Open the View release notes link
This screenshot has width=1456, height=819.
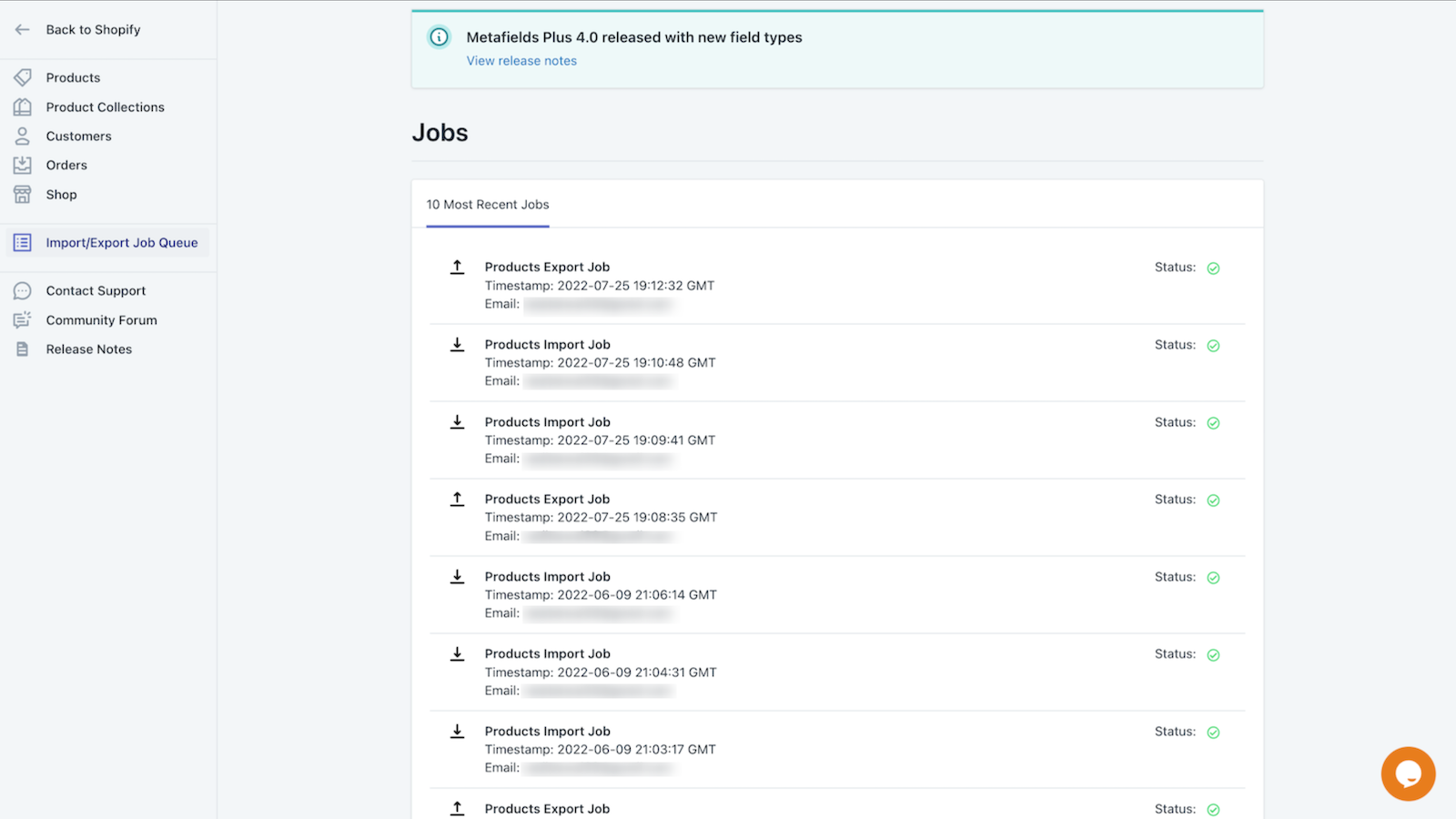[x=521, y=61]
